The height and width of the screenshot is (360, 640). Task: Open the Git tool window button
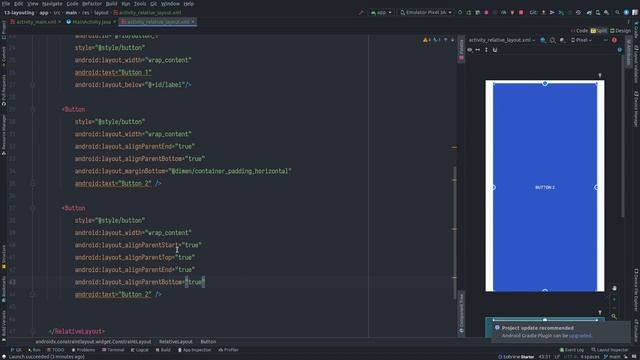(16, 350)
